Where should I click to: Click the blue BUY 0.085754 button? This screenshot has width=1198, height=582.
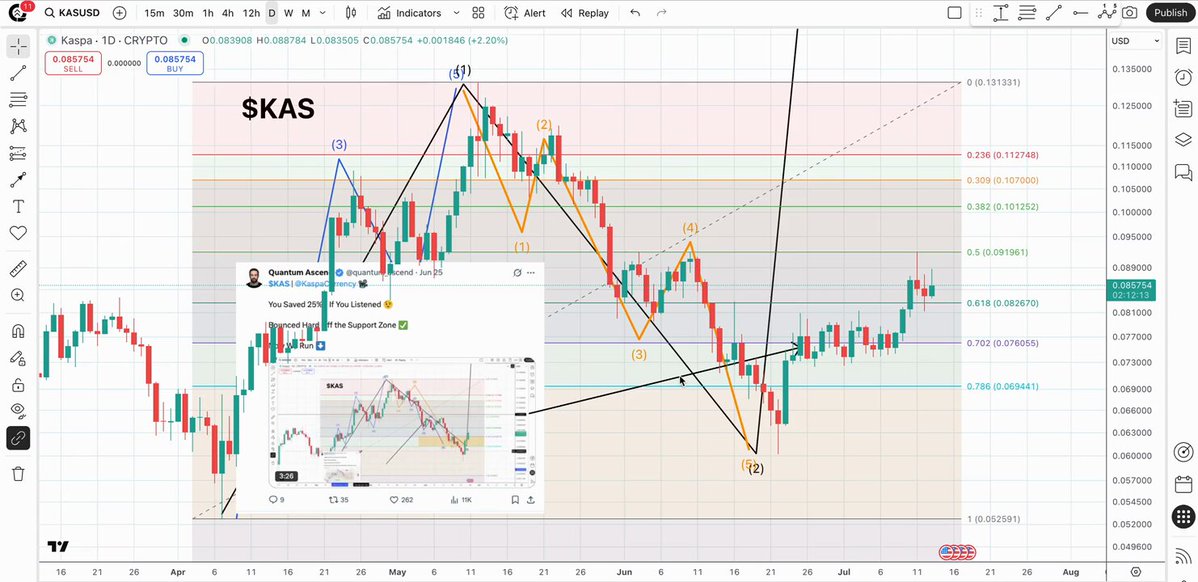(175, 63)
